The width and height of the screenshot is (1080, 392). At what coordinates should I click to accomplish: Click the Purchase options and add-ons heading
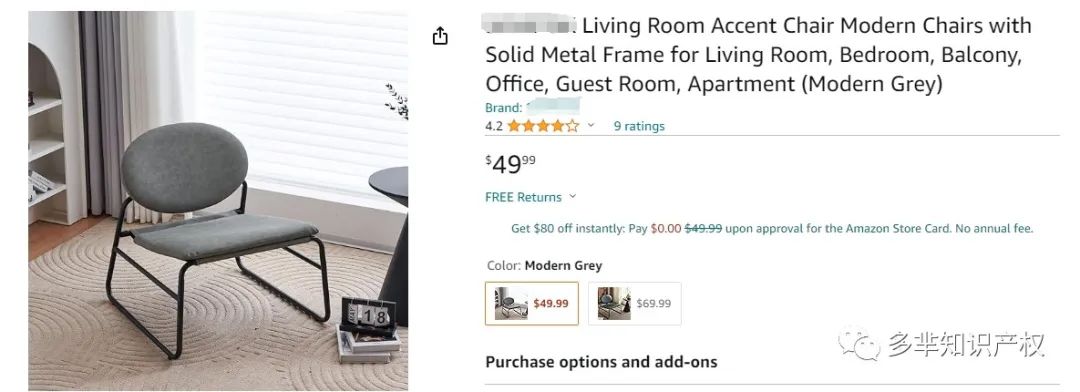601,362
